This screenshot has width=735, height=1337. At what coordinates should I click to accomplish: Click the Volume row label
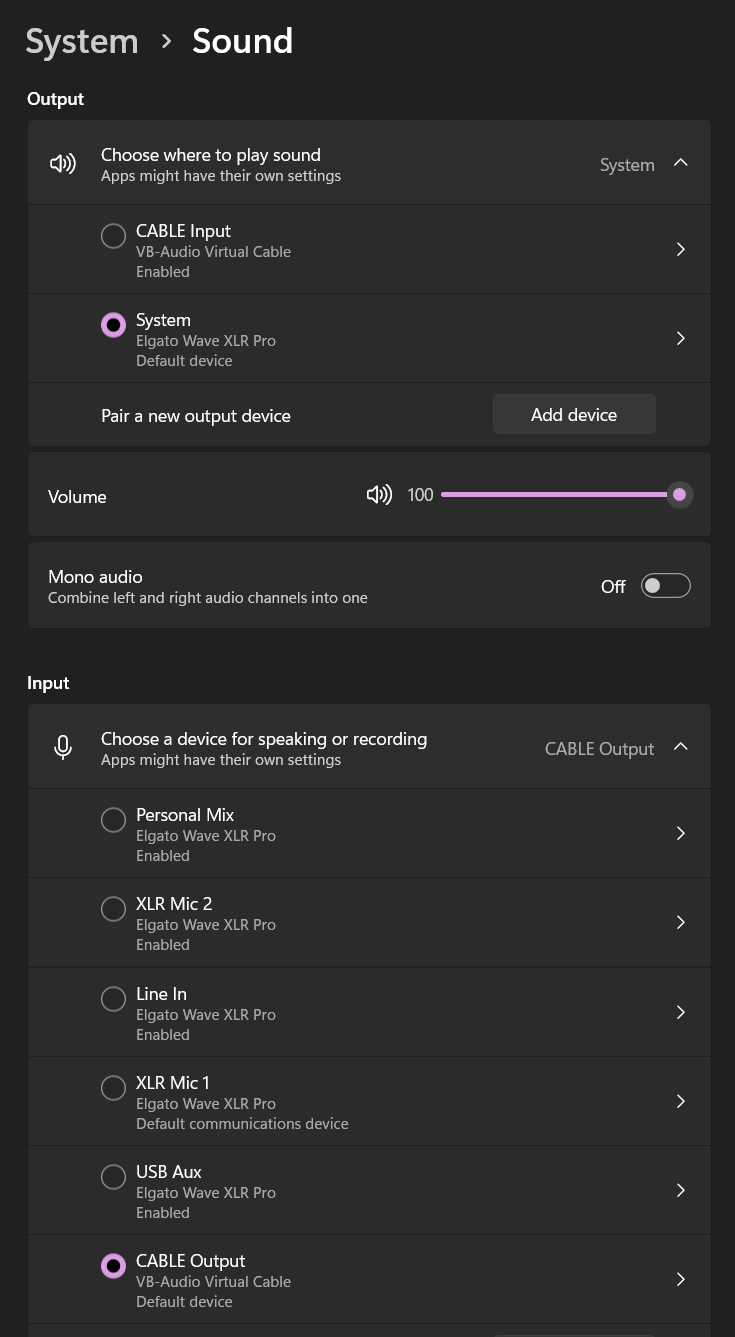[x=77, y=497]
